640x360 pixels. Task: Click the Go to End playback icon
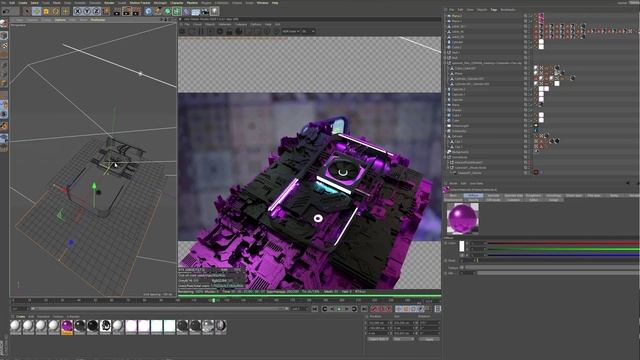pos(364,309)
